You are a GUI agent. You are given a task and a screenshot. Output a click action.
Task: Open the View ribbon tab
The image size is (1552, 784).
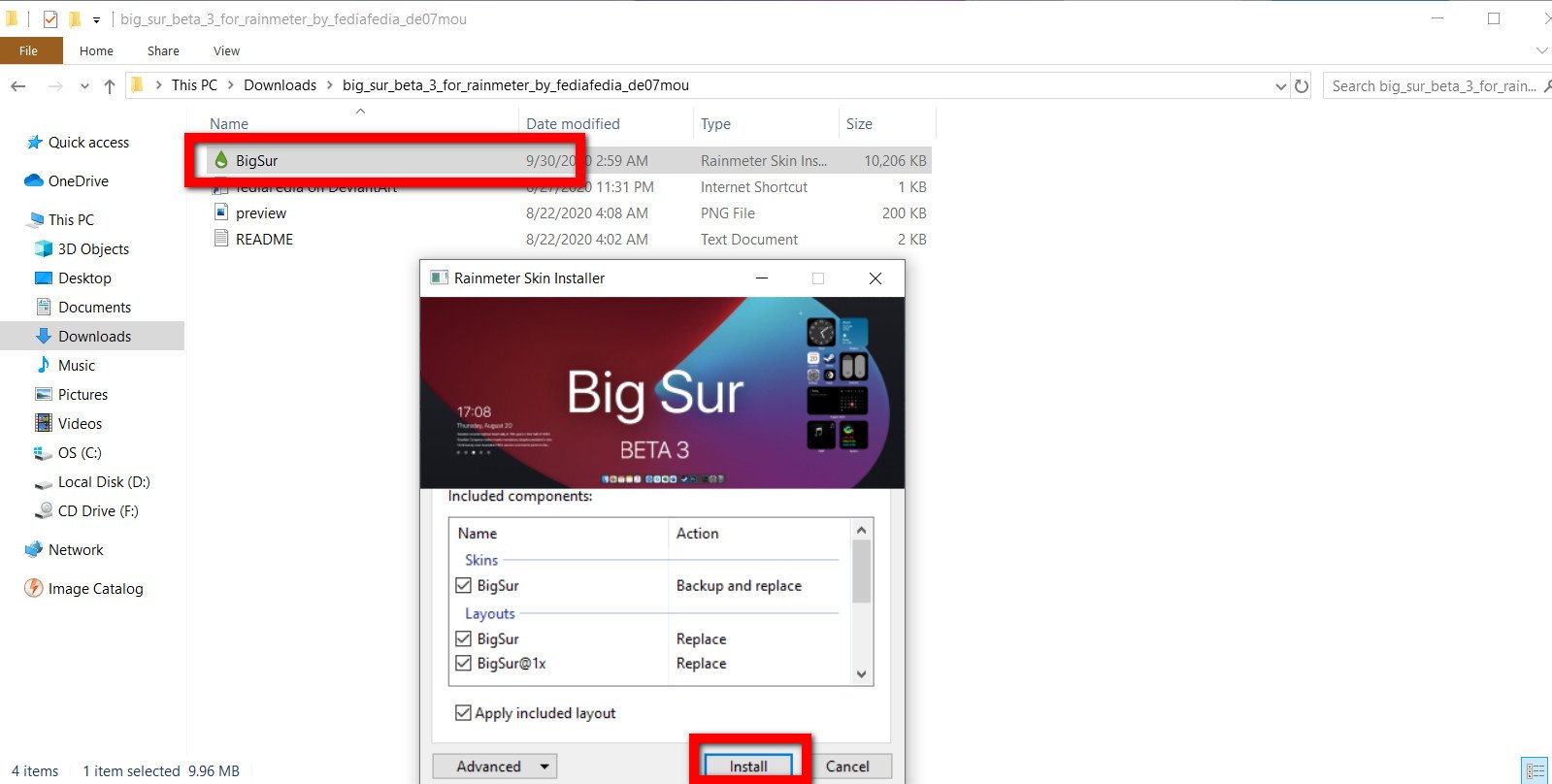point(226,50)
